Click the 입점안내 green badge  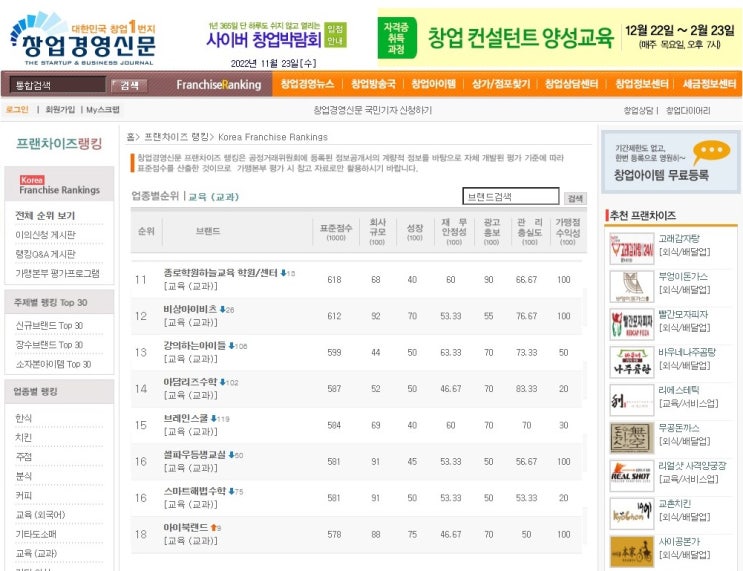click(335, 35)
